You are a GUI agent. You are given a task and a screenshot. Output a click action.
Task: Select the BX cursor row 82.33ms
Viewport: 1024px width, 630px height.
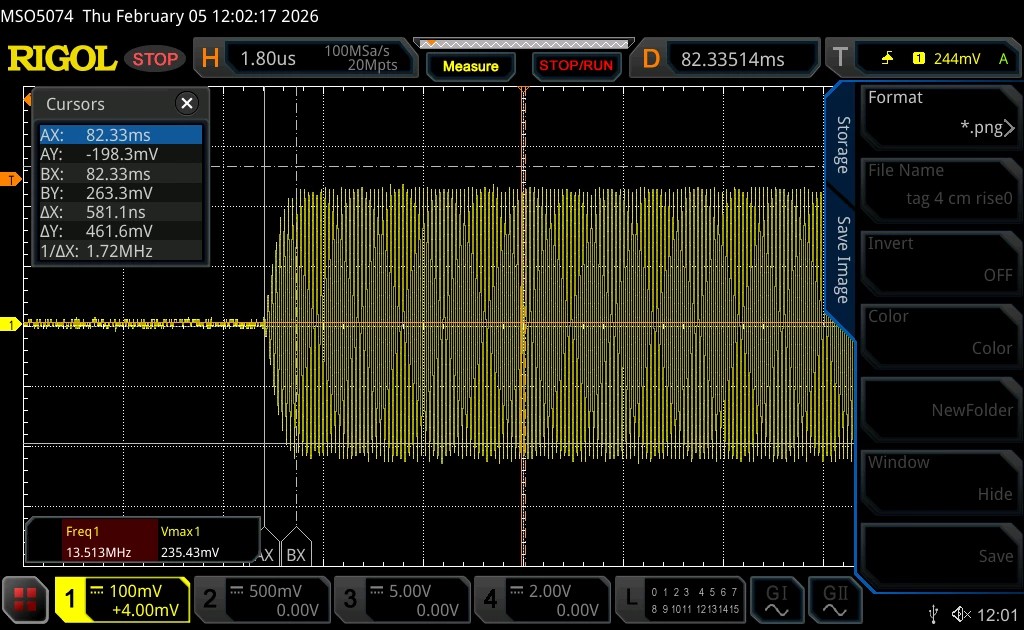tap(121, 174)
